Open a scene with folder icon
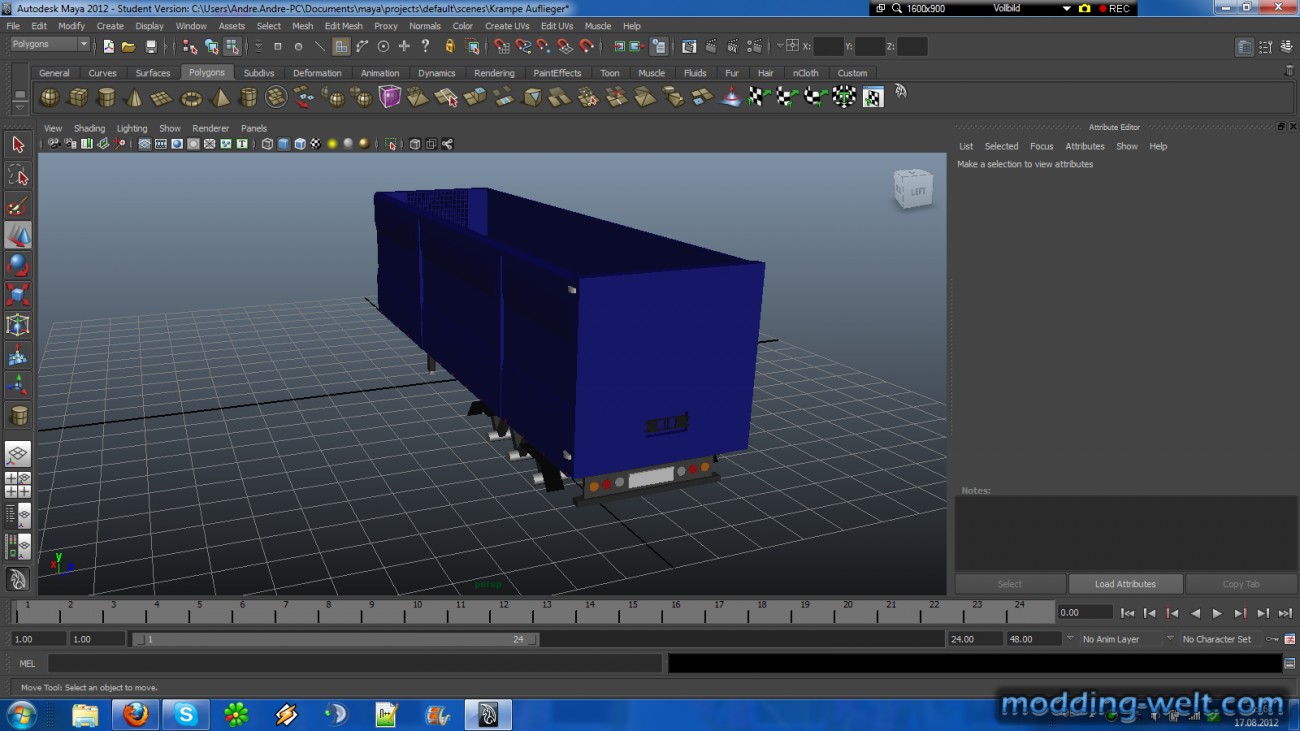 (129, 46)
